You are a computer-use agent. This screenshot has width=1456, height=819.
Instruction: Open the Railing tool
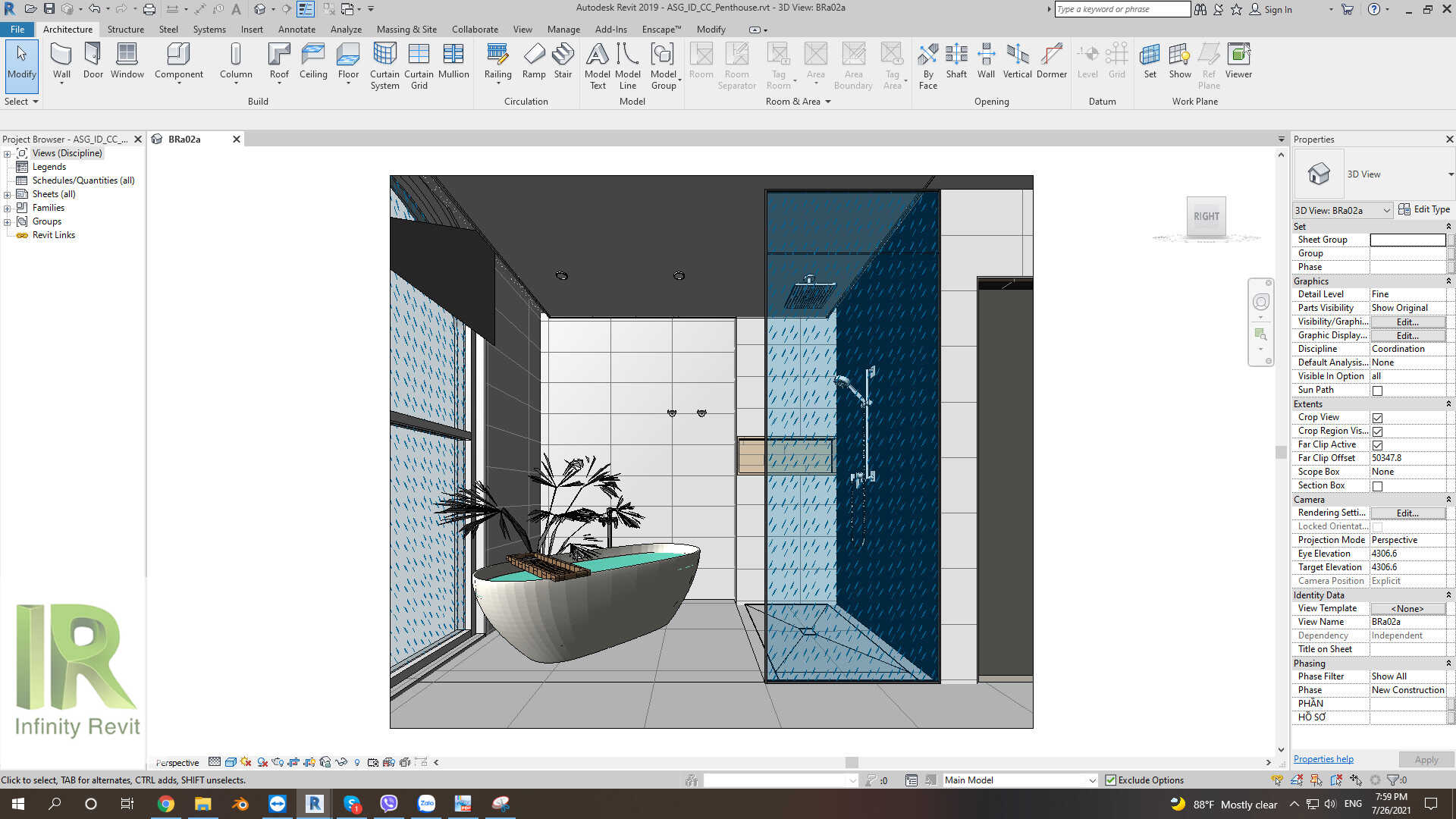point(497,62)
